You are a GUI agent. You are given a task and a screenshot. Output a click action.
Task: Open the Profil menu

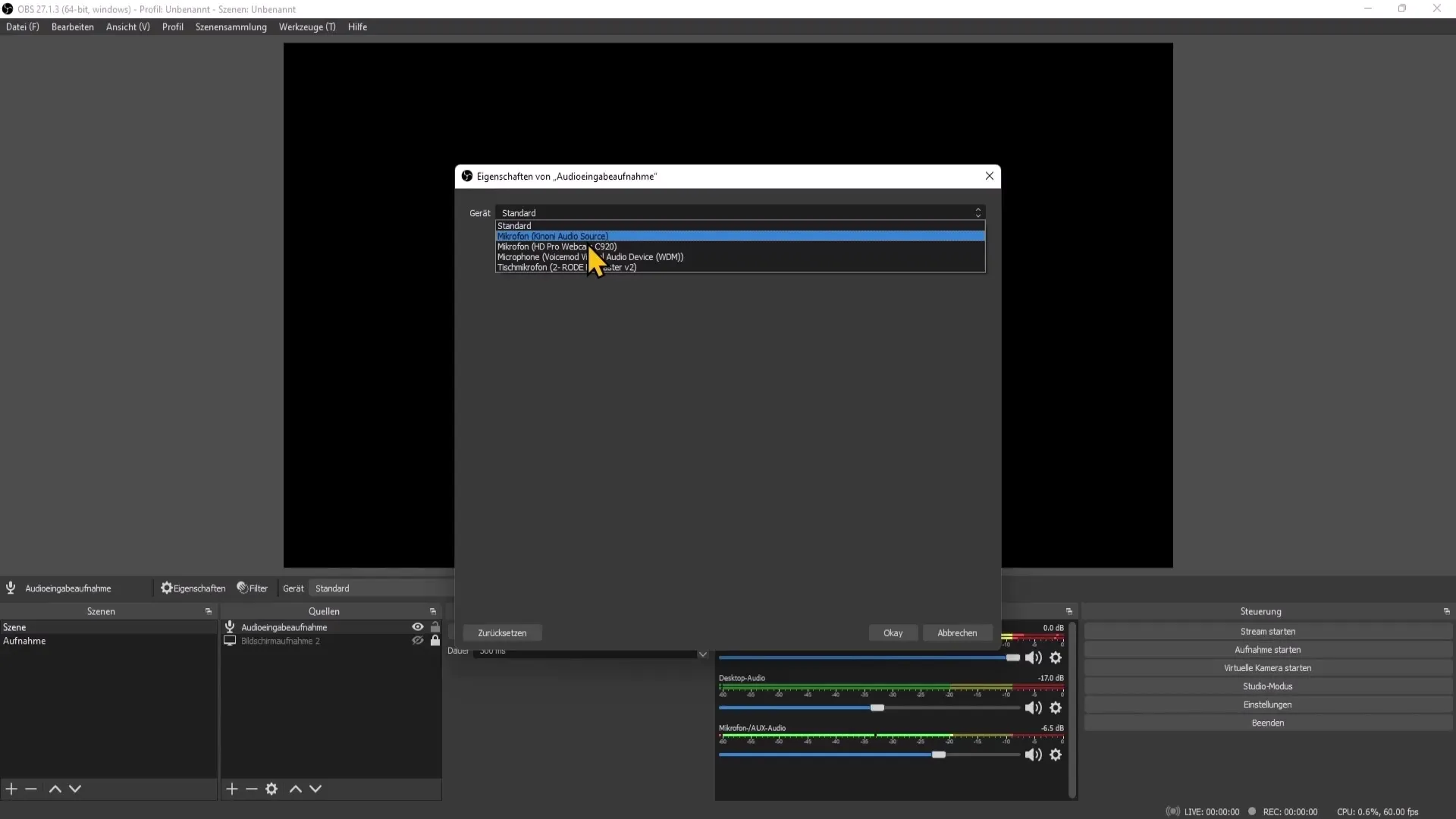pos(173,27)
